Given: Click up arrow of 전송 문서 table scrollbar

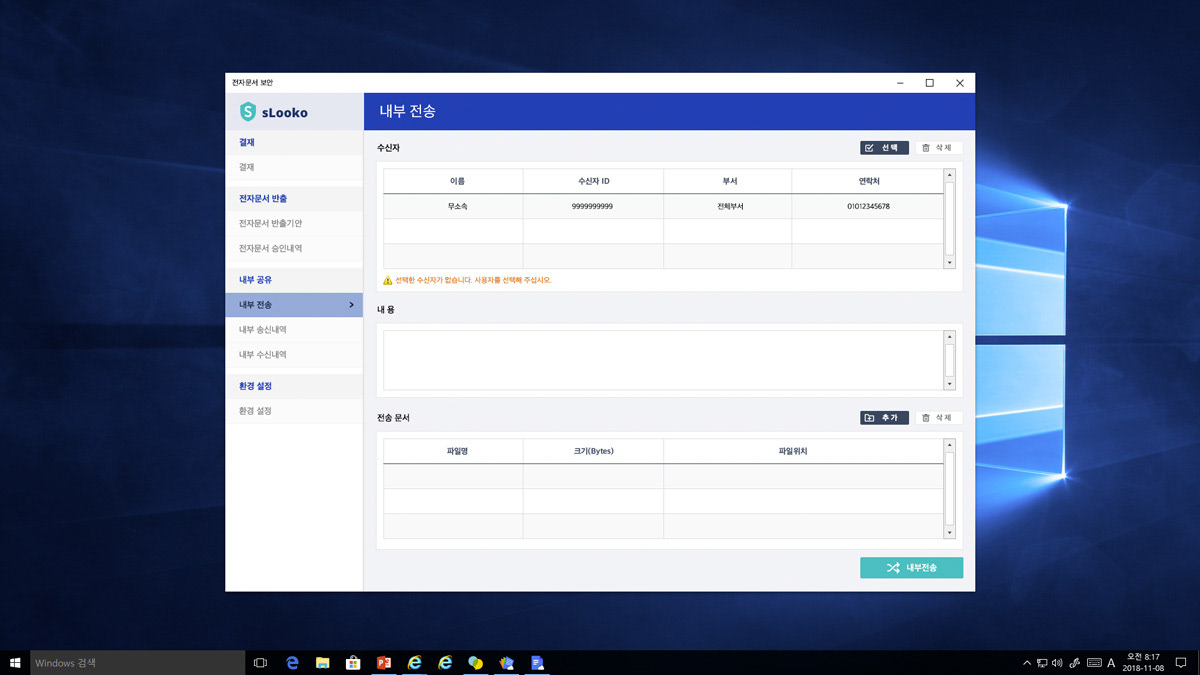Looking at the screenshot, I should [x=950, y=444].
